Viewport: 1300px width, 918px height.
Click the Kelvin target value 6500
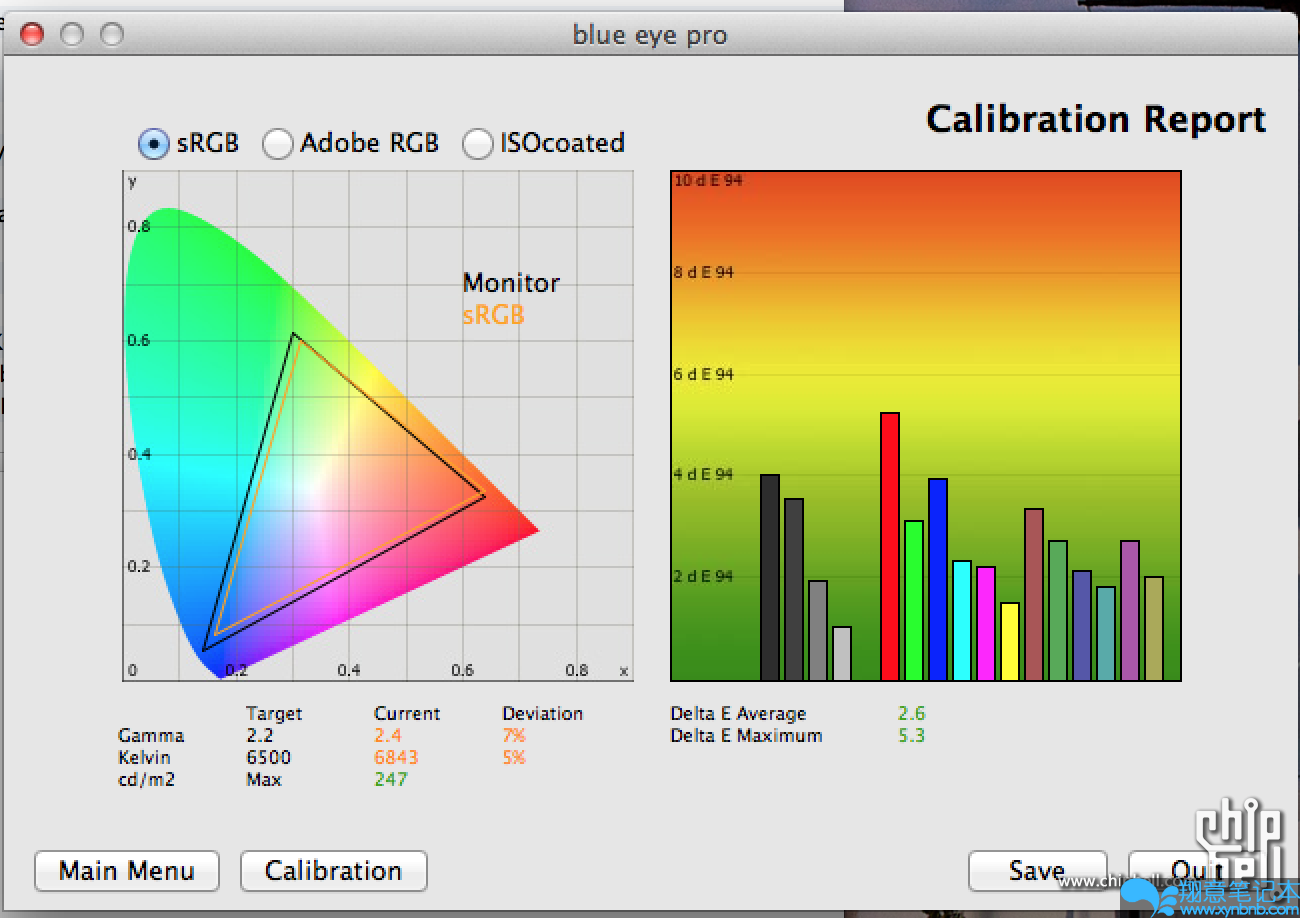click(268, 758)
